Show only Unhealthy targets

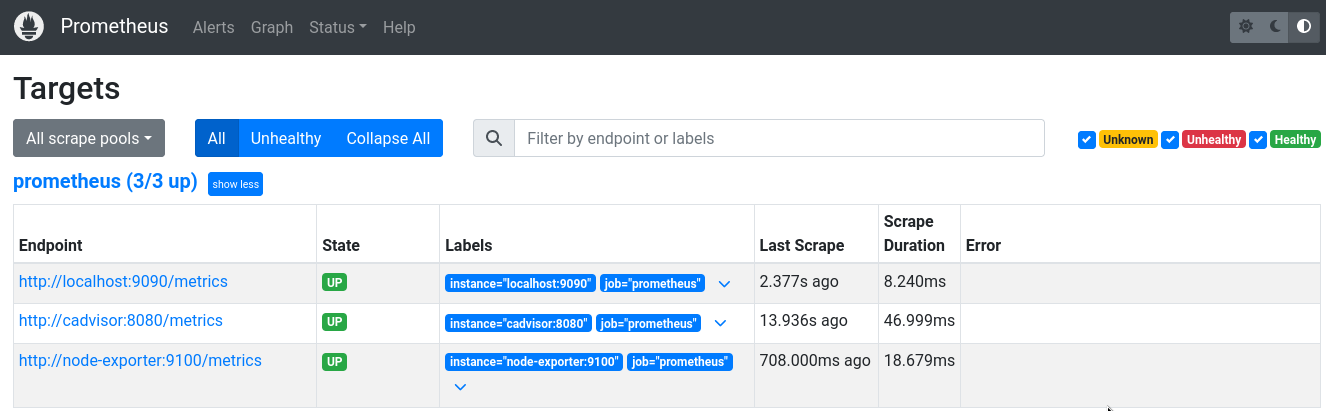pyautogui.click(x=286, y=138)
